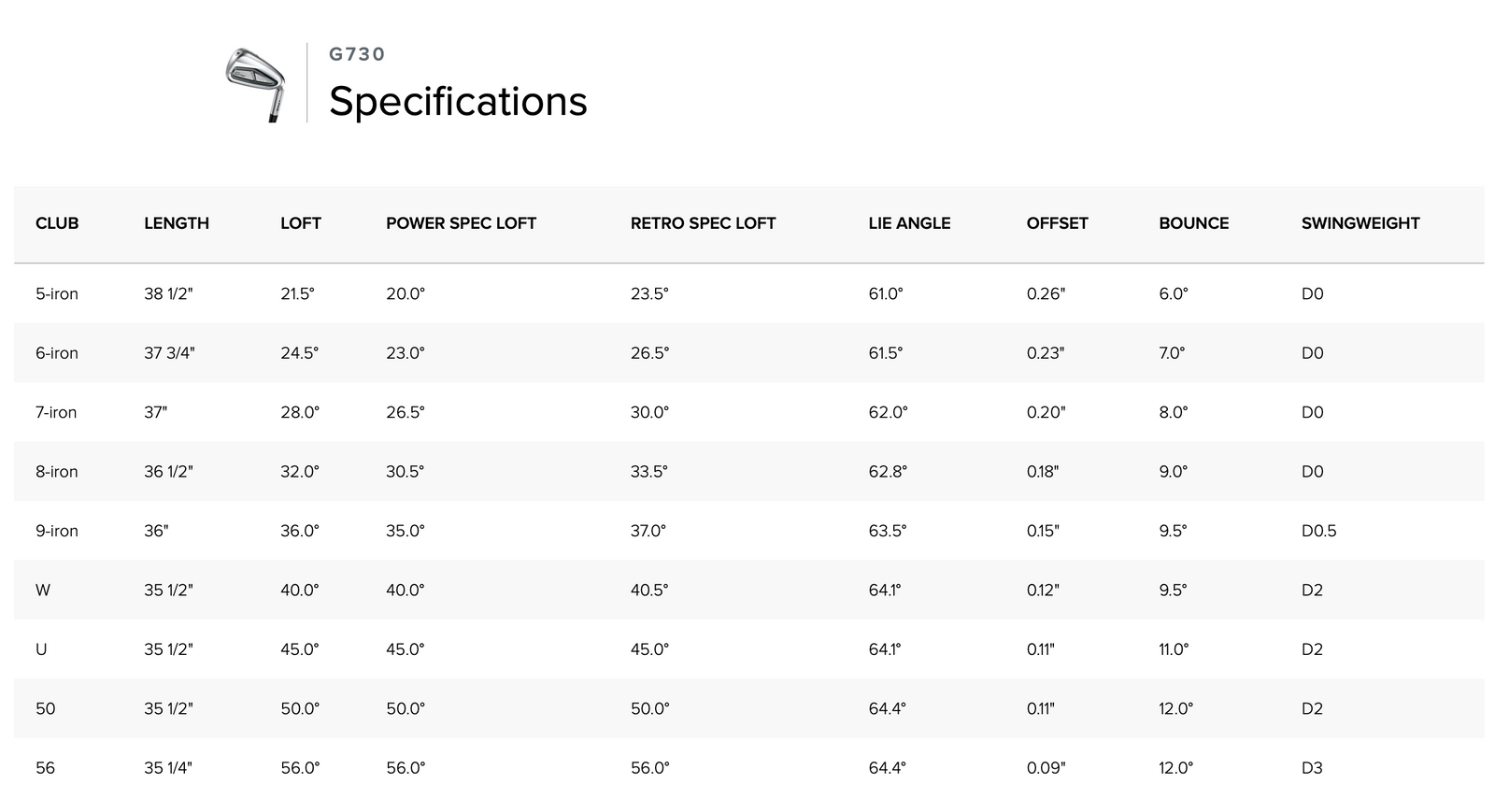This screenshot has width=1495, height=812.
Task: Click the G730 model label
Action: 357,54
